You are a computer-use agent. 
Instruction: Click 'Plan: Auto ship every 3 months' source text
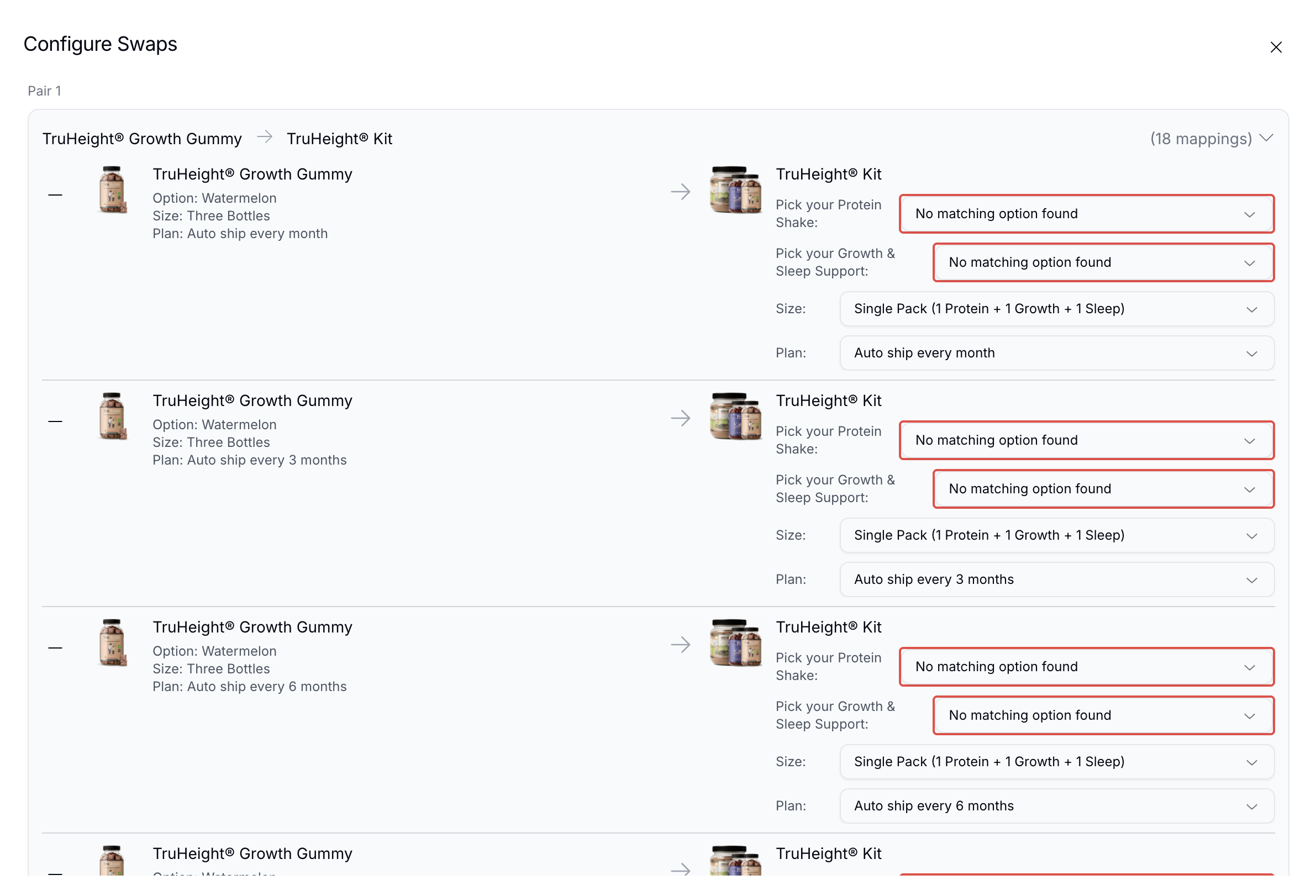point(249,460)
